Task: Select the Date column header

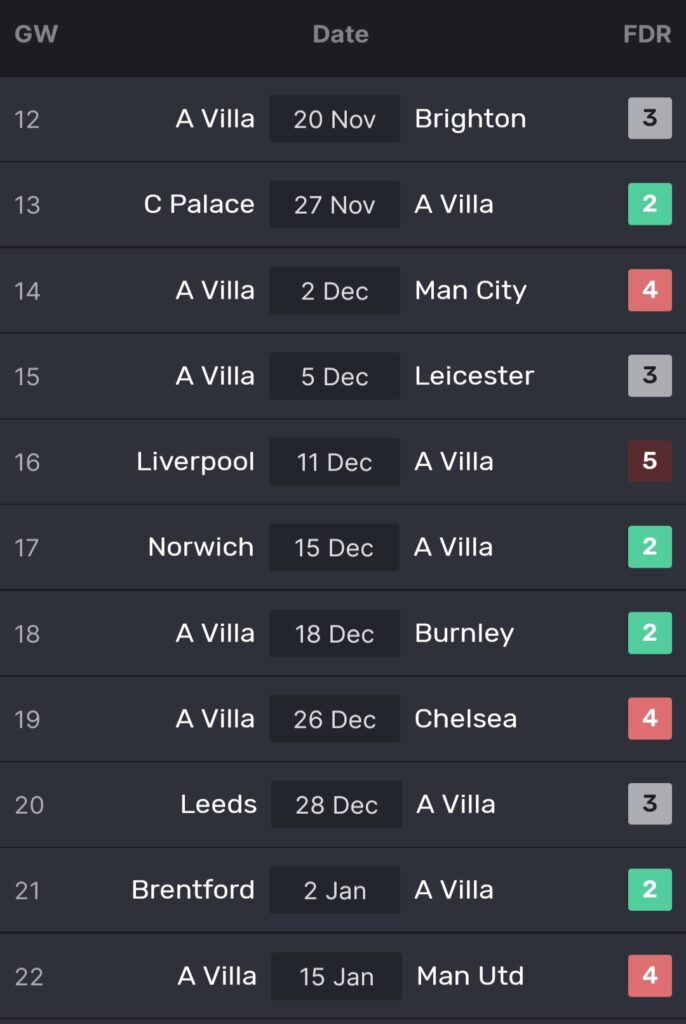Action: click(x=340, y=34)
